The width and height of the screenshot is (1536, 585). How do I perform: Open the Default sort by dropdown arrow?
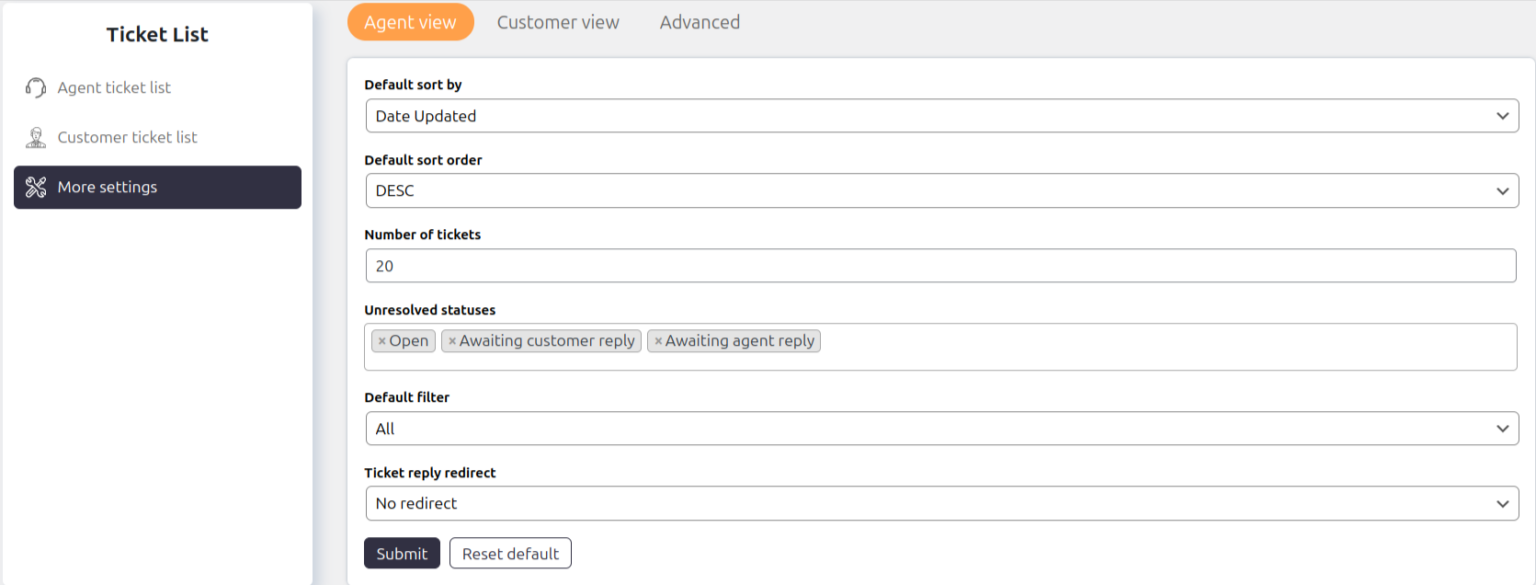tap(1503, 115)
